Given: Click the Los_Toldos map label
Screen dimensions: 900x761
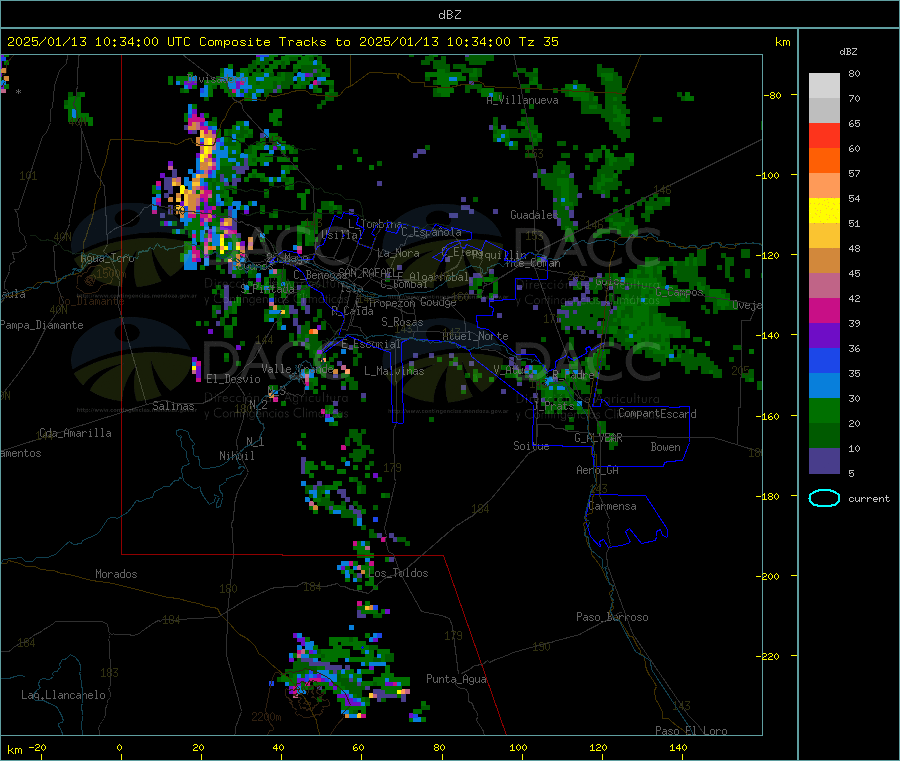Looking at the screenshot, I should [398, 573].
